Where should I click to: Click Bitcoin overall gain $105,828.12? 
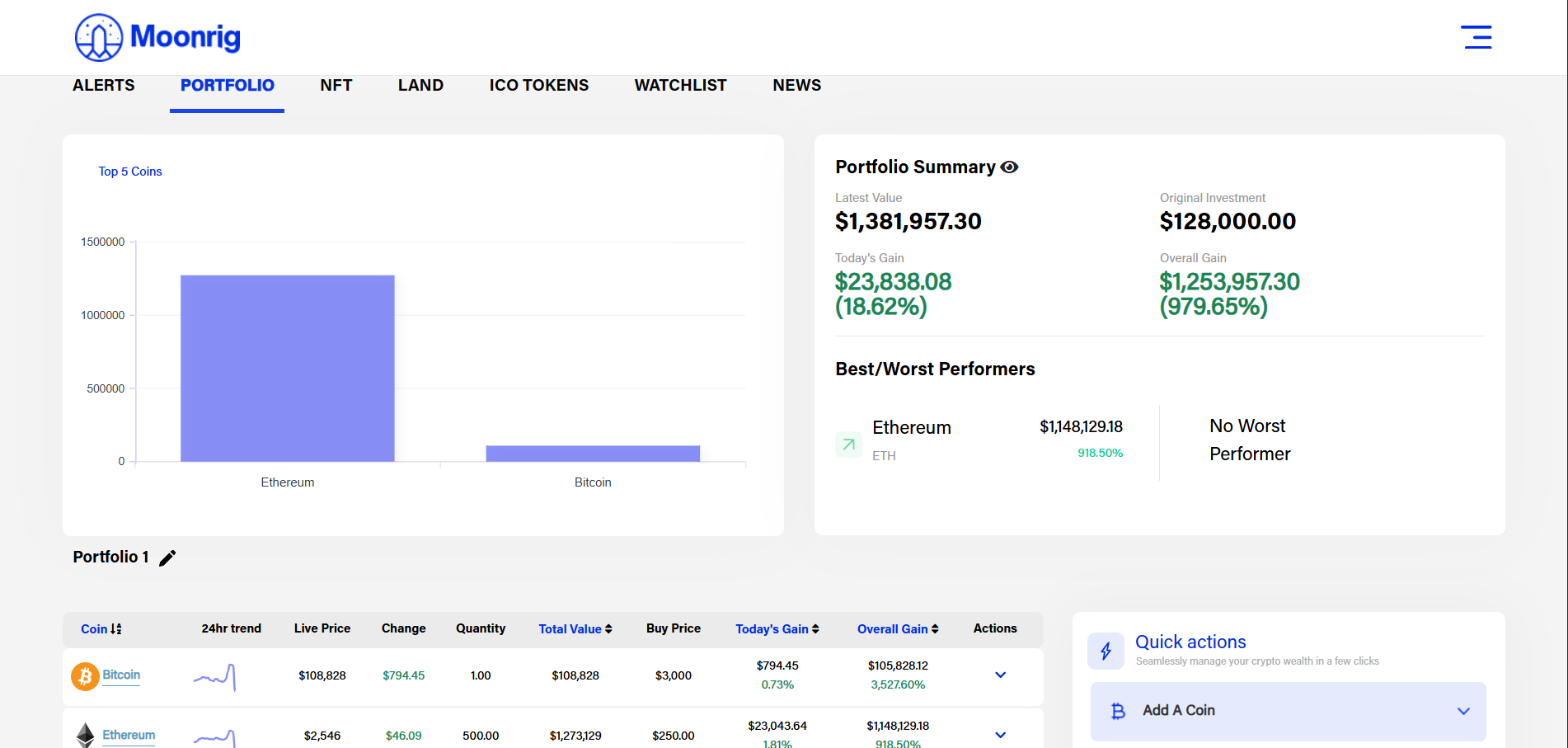898,666
